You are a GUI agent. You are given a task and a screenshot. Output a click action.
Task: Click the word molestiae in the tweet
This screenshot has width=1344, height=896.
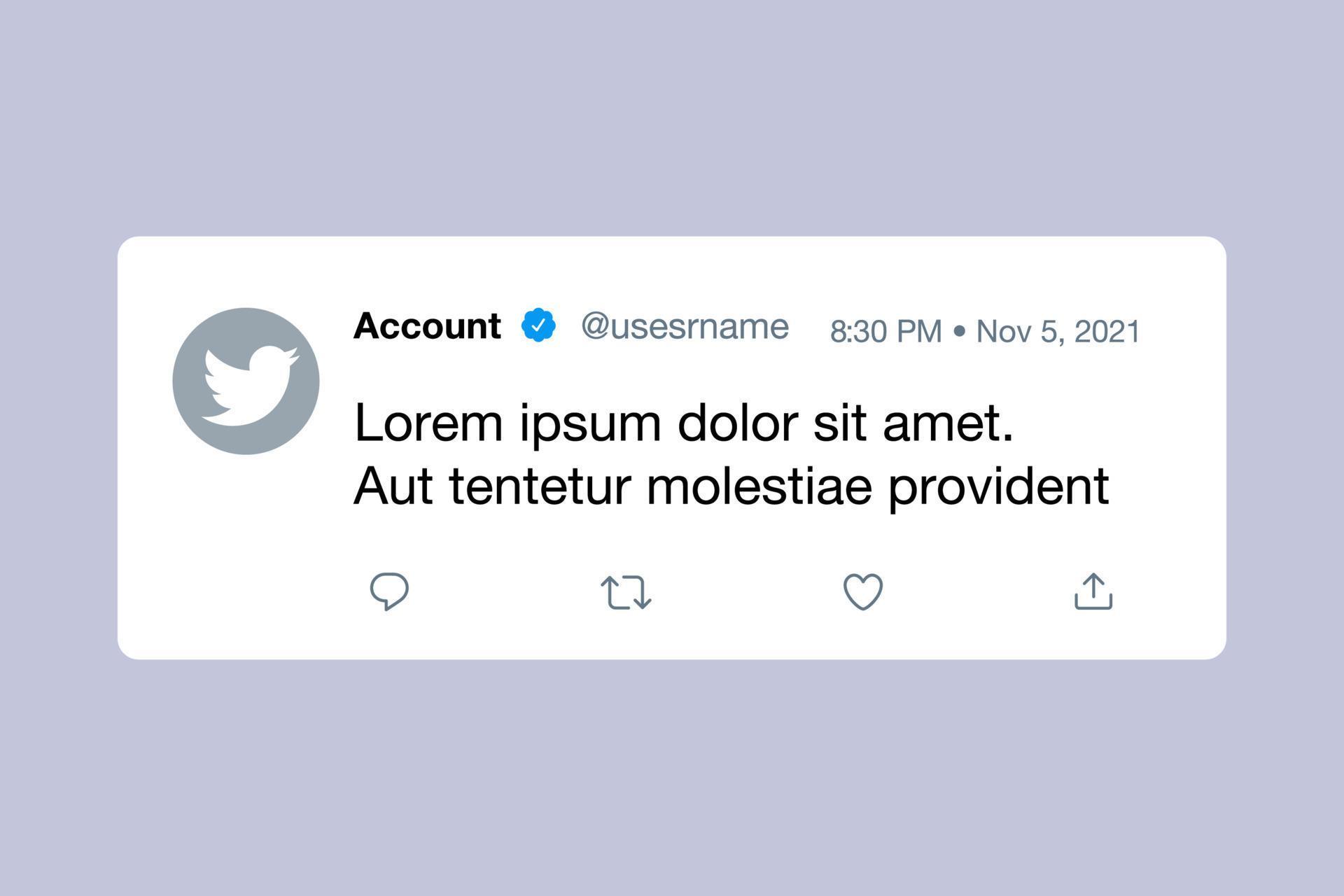click(759, 486)
